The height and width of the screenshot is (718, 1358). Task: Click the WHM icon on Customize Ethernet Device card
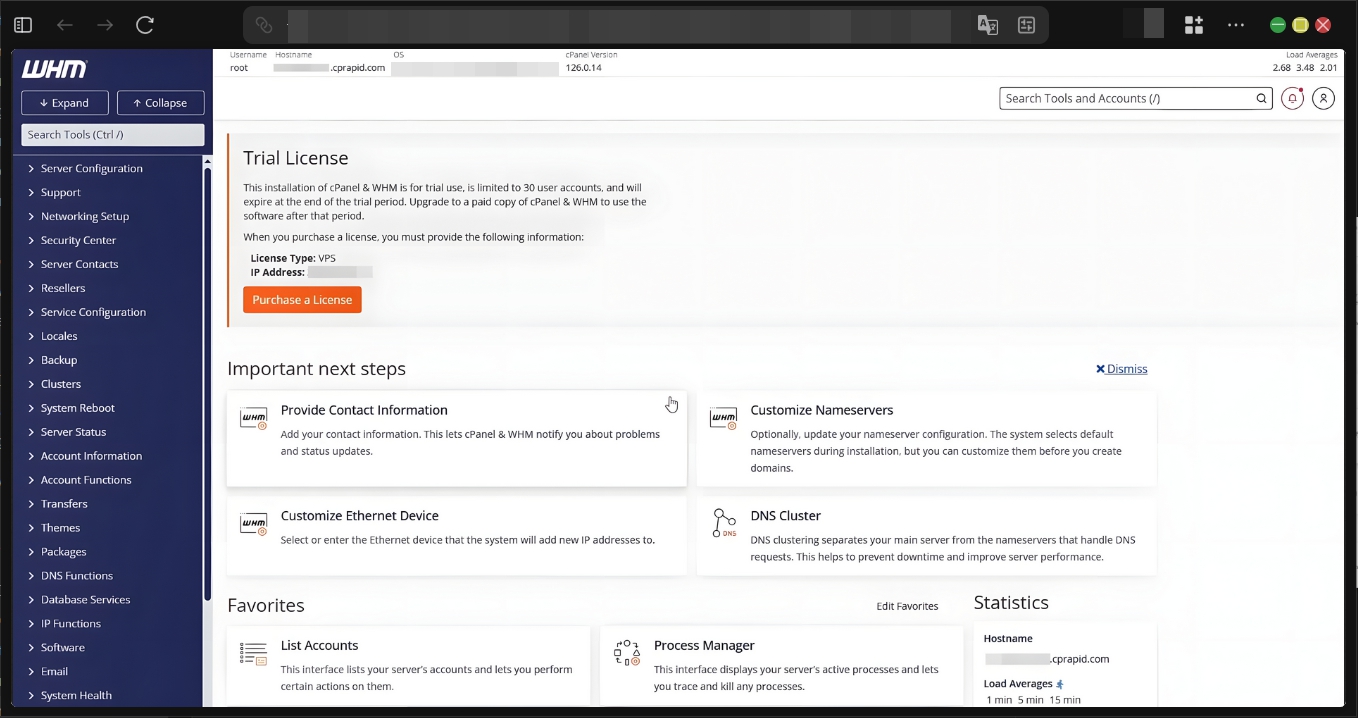pos(253,523)
